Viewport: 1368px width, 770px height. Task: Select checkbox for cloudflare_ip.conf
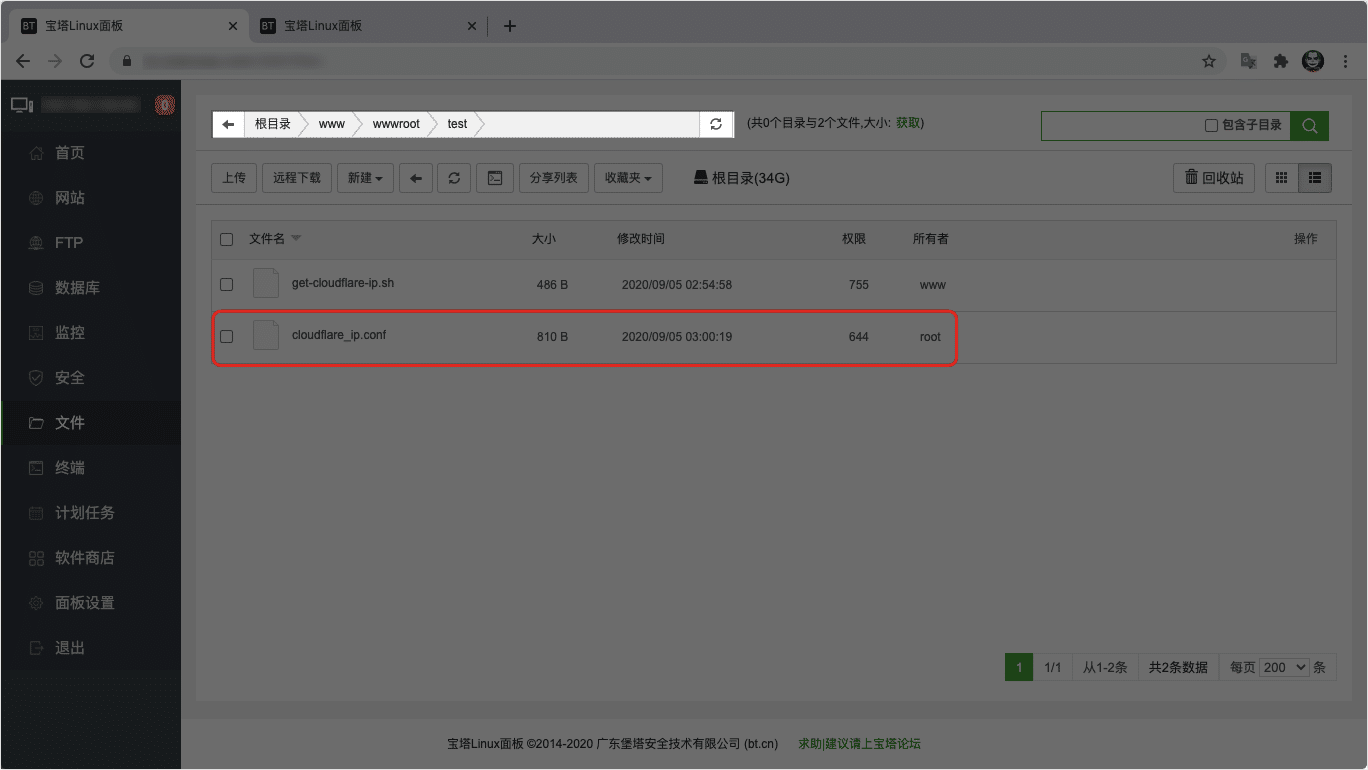click(x=226, y=336)
